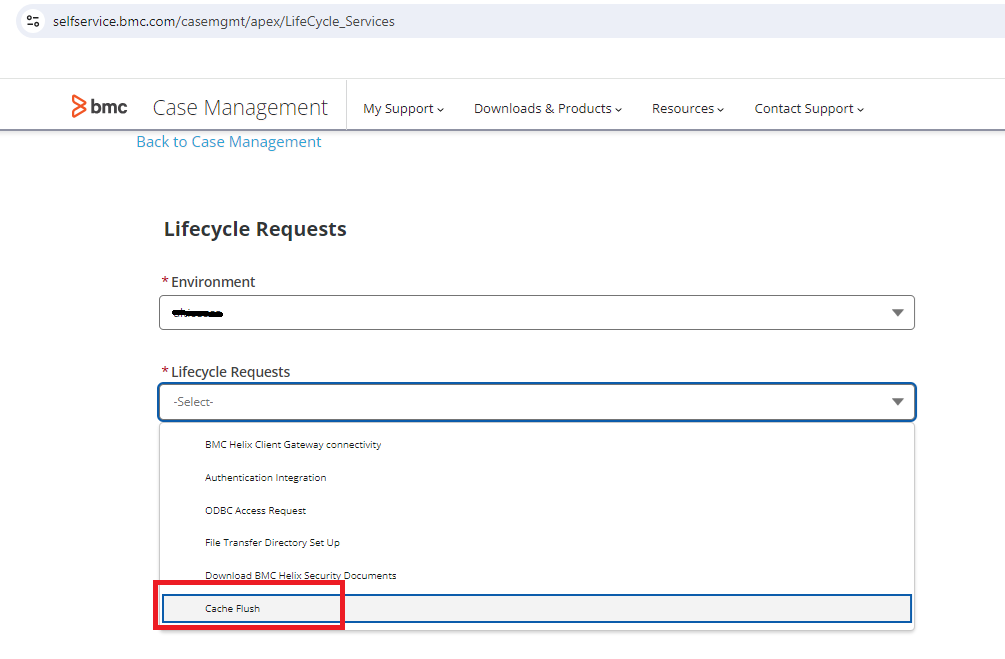Click the BMC logo
The image size is (1005, 659).
coord(100,107)
